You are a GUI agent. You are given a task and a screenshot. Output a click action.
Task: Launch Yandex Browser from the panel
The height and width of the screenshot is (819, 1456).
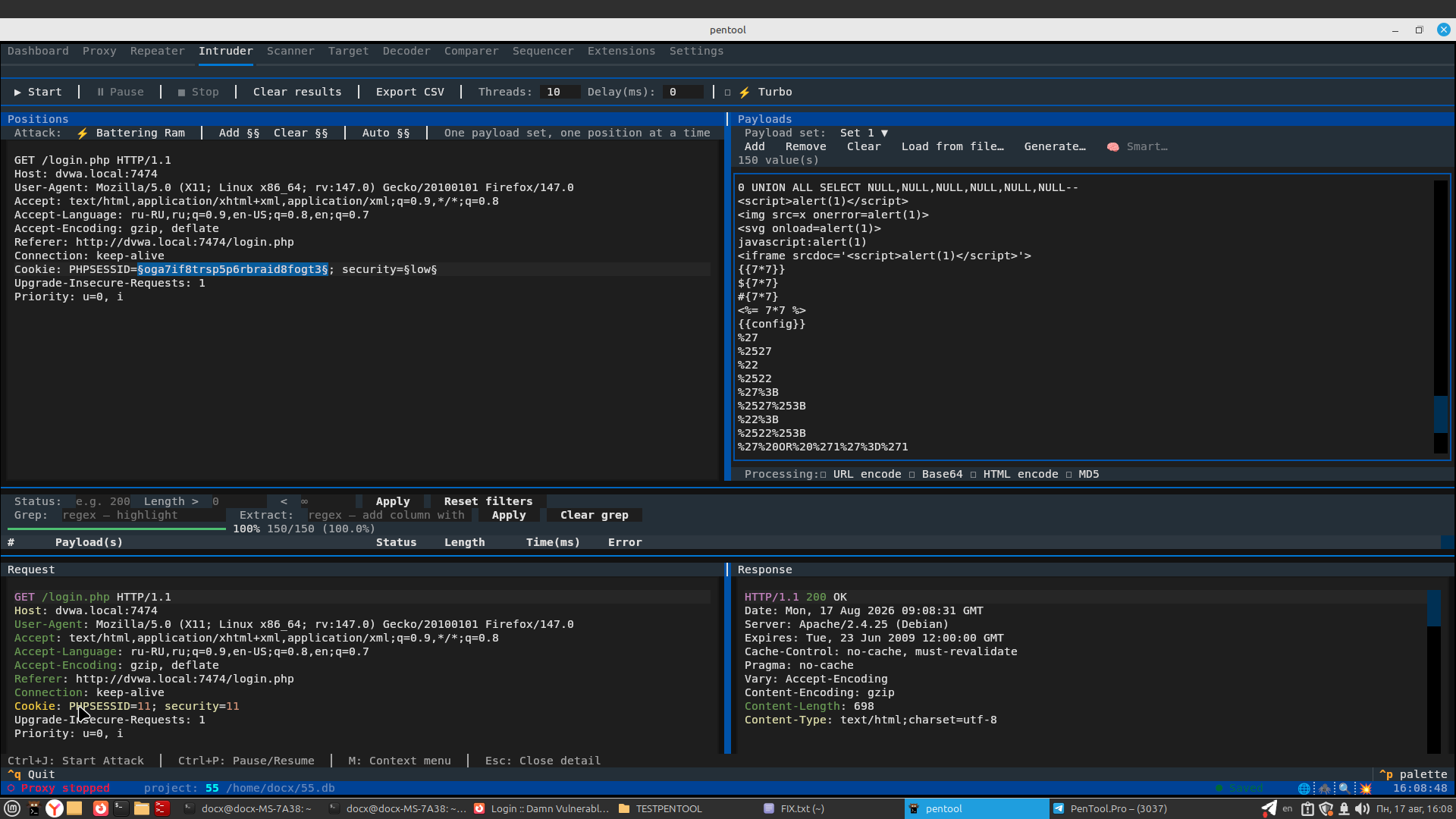55,808
